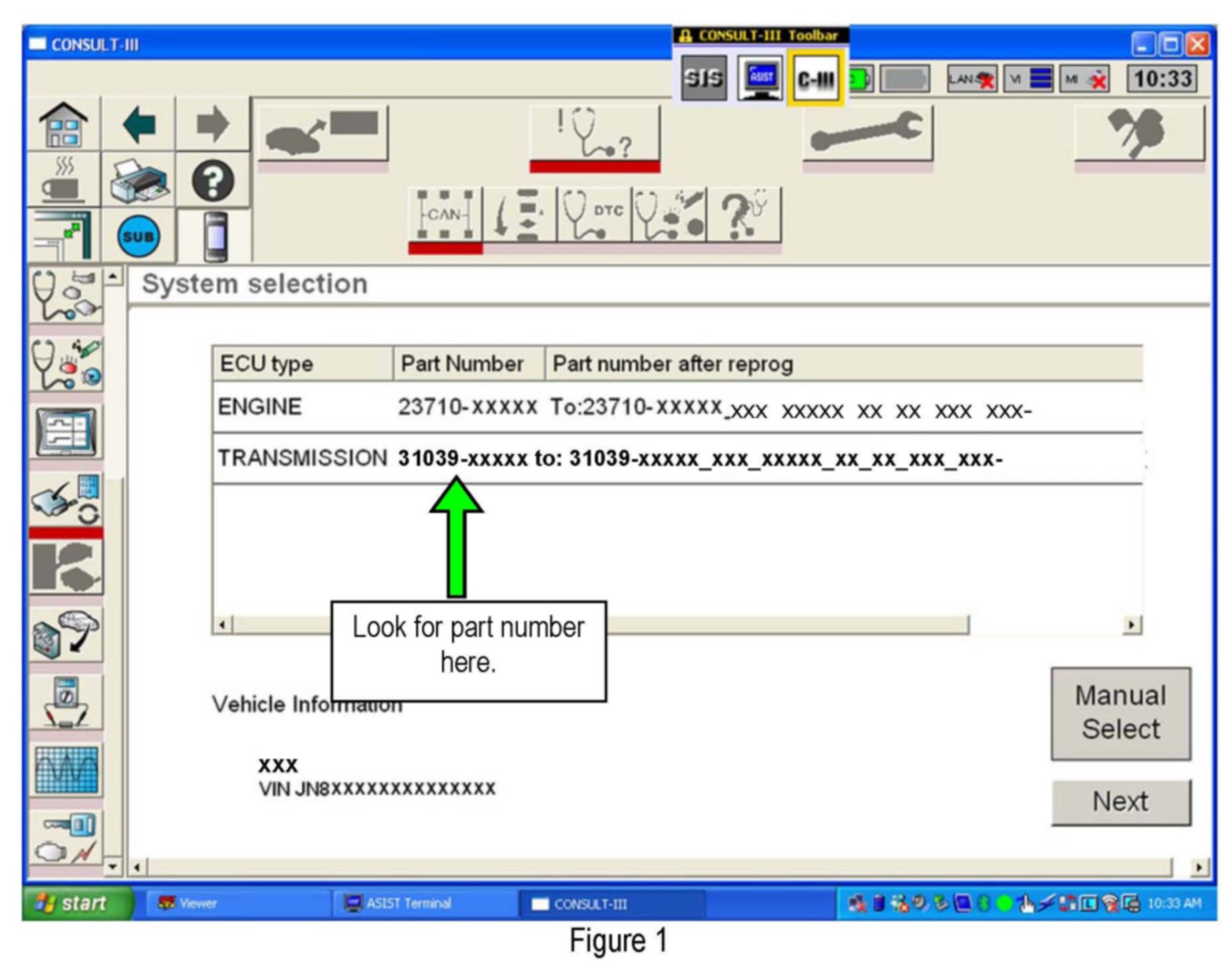The height and width of the screenshot is (980, 1230).
Task: Select the DTC stethoscope icon
Action: point(593,215)
